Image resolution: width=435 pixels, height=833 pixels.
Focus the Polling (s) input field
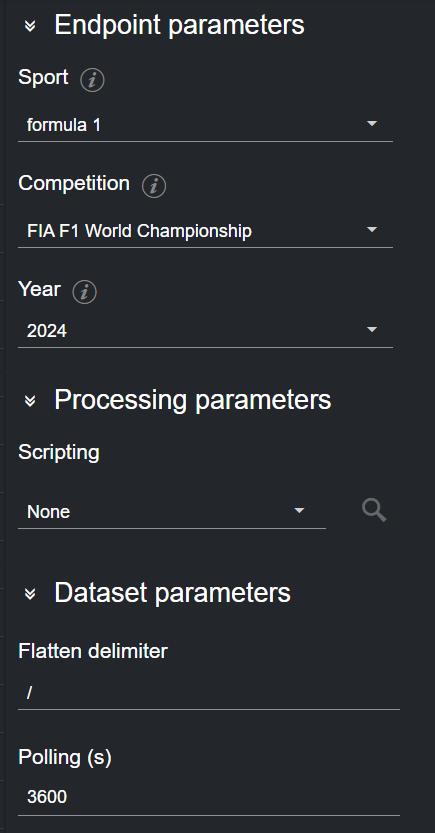pos(209,797)
